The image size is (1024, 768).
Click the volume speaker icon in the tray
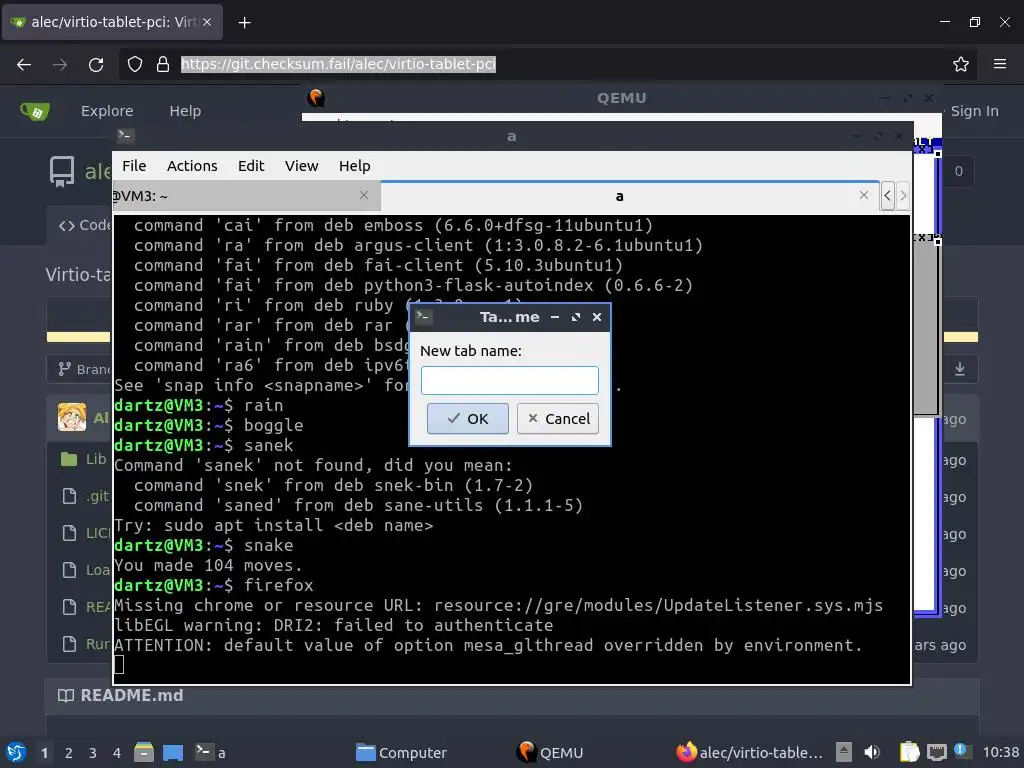[872, 752]
